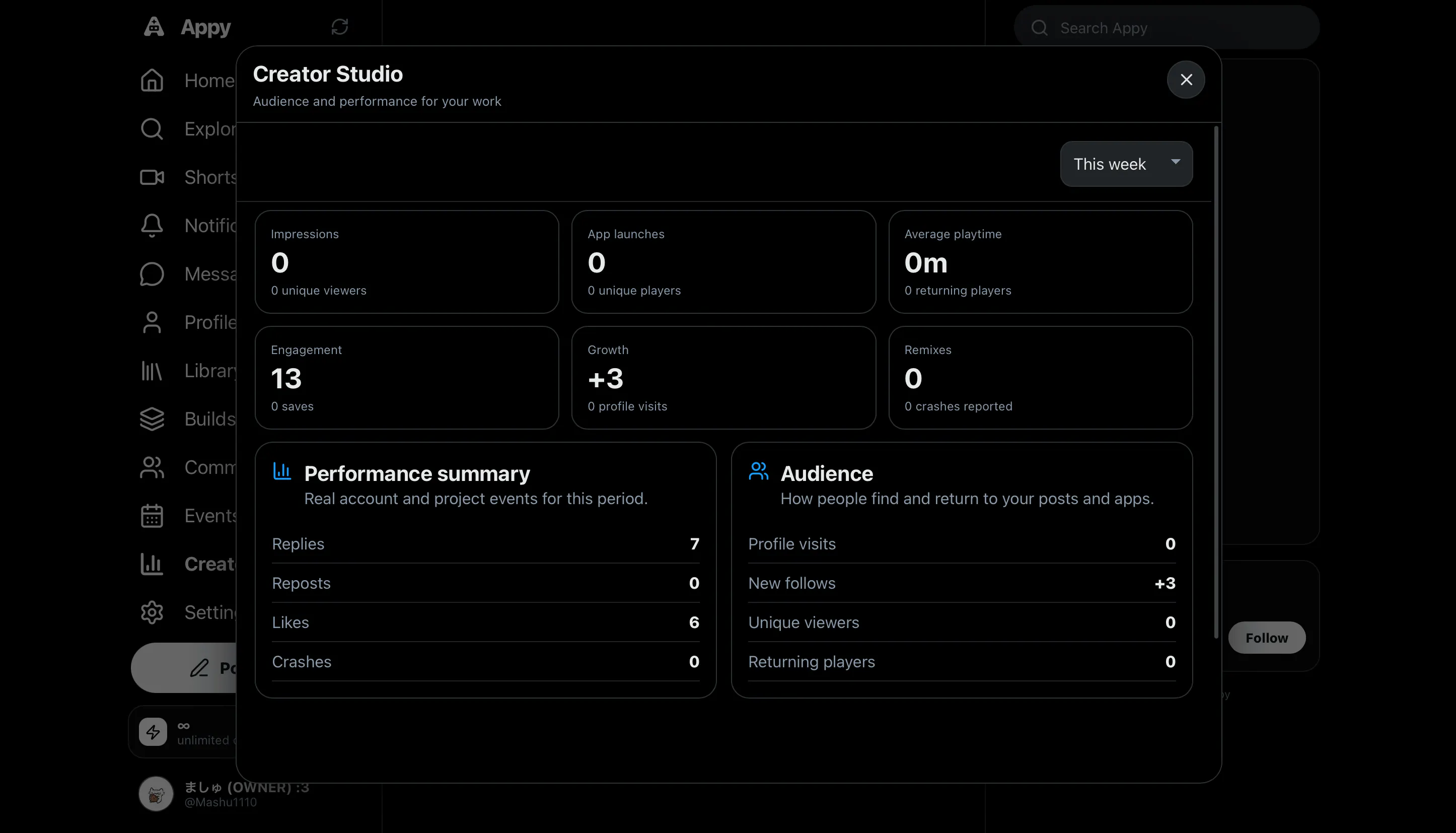This screenshot has height=833, width=1456.
Task: Open Events via the calendar icon
Action: (152, 516)
